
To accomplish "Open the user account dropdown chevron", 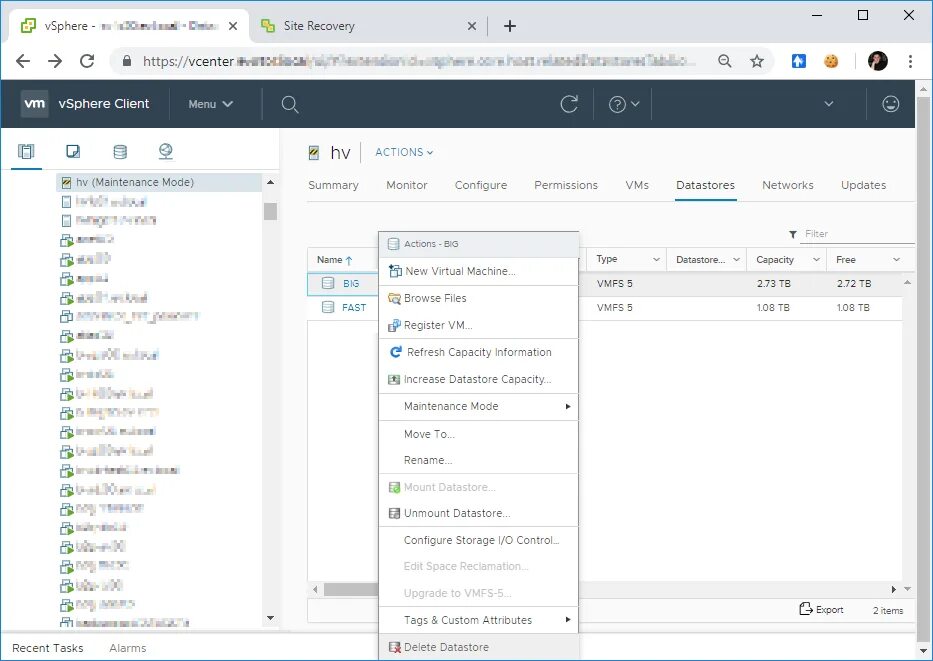I will point(828,104).
